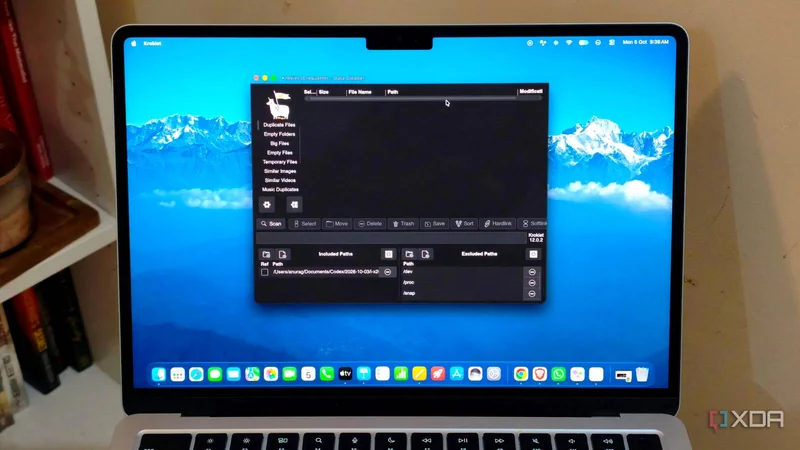Add a folder to Included Paths
The width and height of the screenshot is (800, 450).
coord(266,254)
